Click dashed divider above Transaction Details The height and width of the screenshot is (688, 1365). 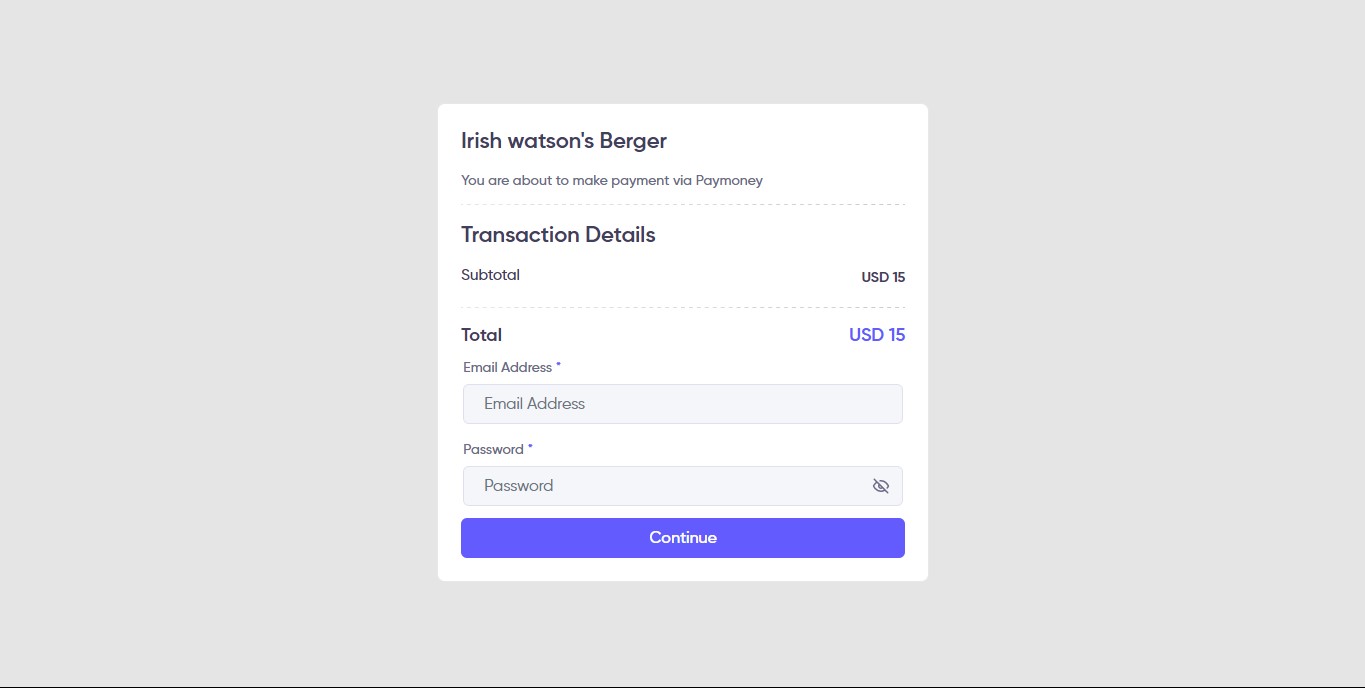(x=682, y=204)
